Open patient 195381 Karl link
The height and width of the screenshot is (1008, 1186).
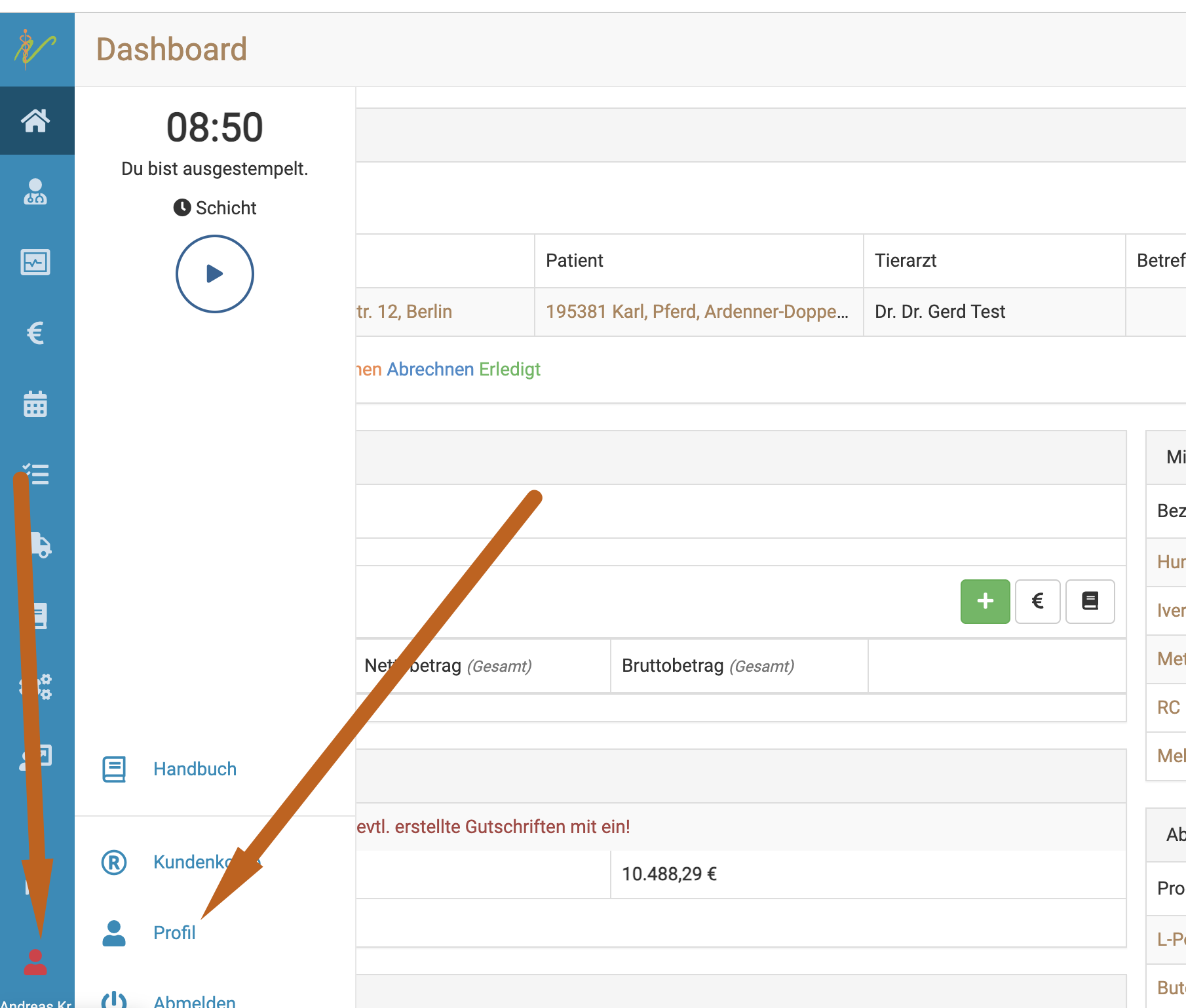point(697,311)
